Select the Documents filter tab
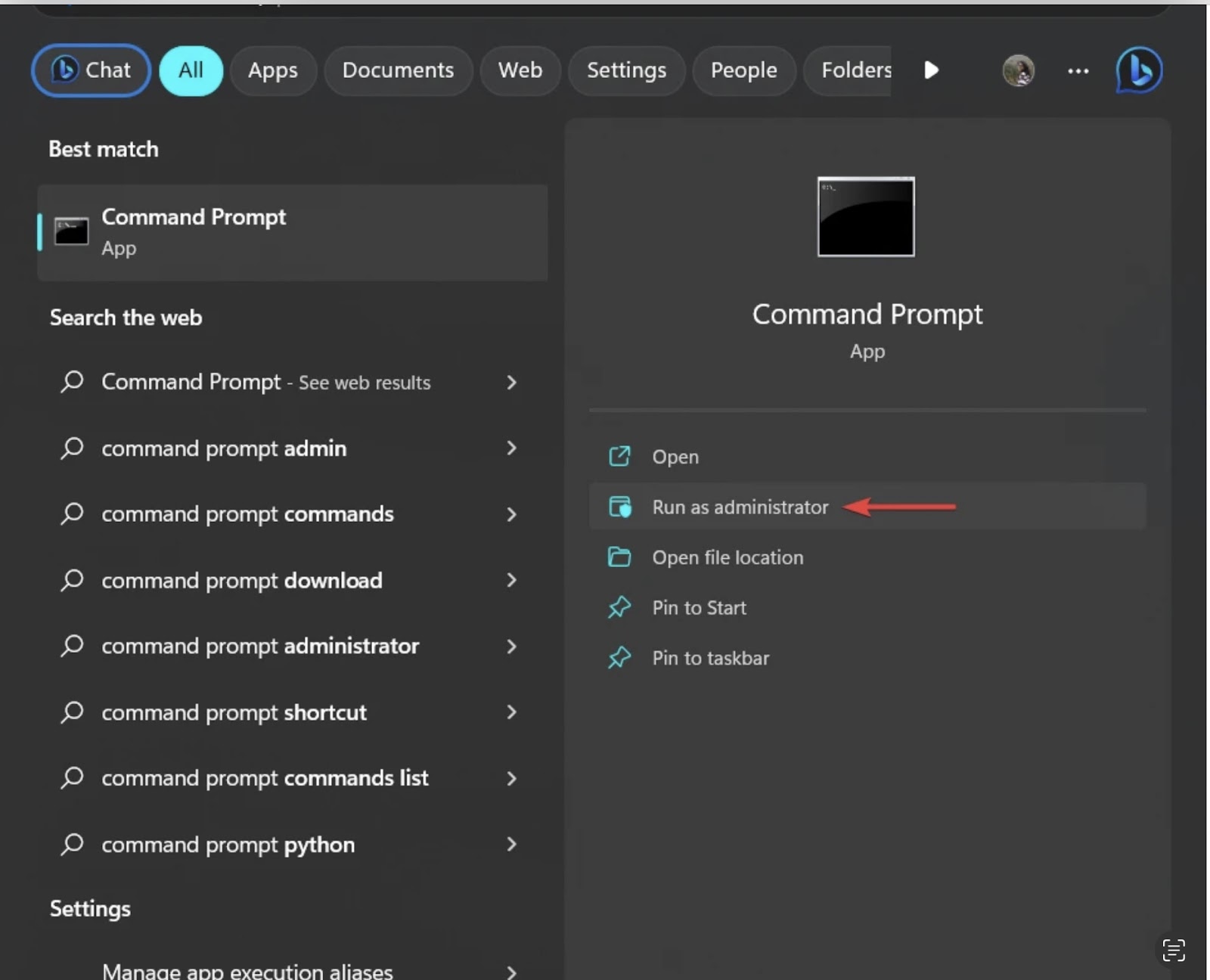Viewport: 1210px width, 980px height. tap(399, 70)
